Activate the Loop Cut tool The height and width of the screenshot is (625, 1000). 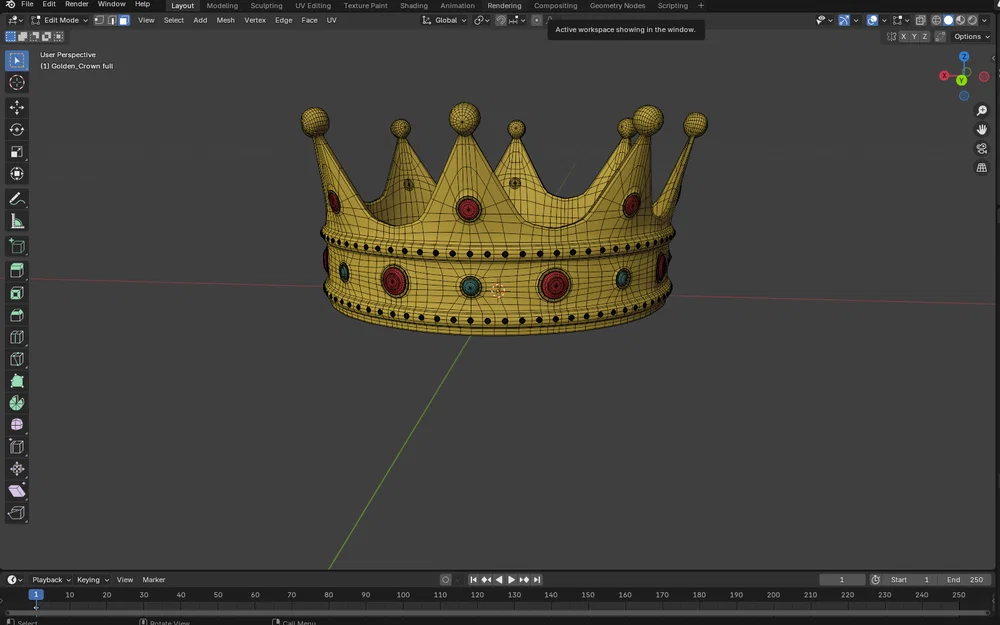pos(16,337)
